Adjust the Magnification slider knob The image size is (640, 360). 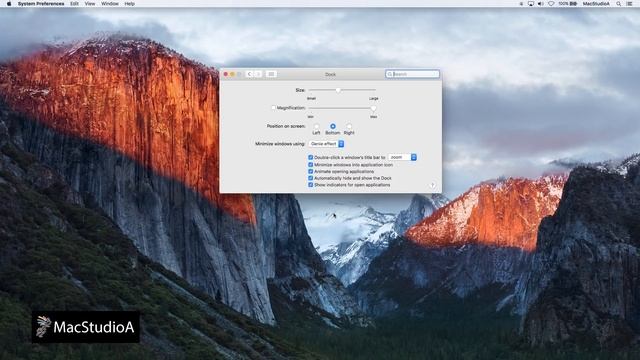373,108
